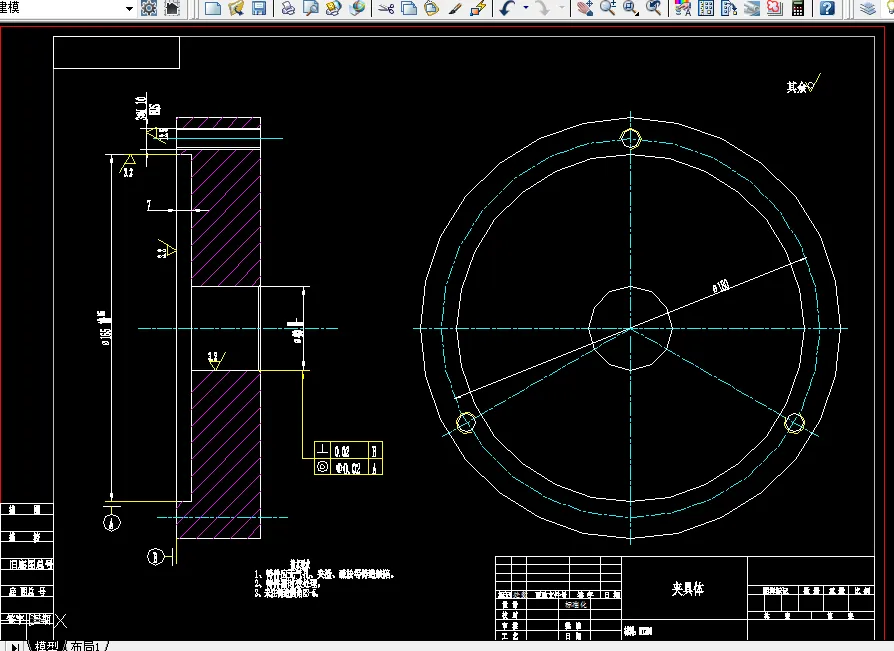This screenshot has width=894, height=651.
Task: Open the Block Editor
Action: click(x=478, y=8)
